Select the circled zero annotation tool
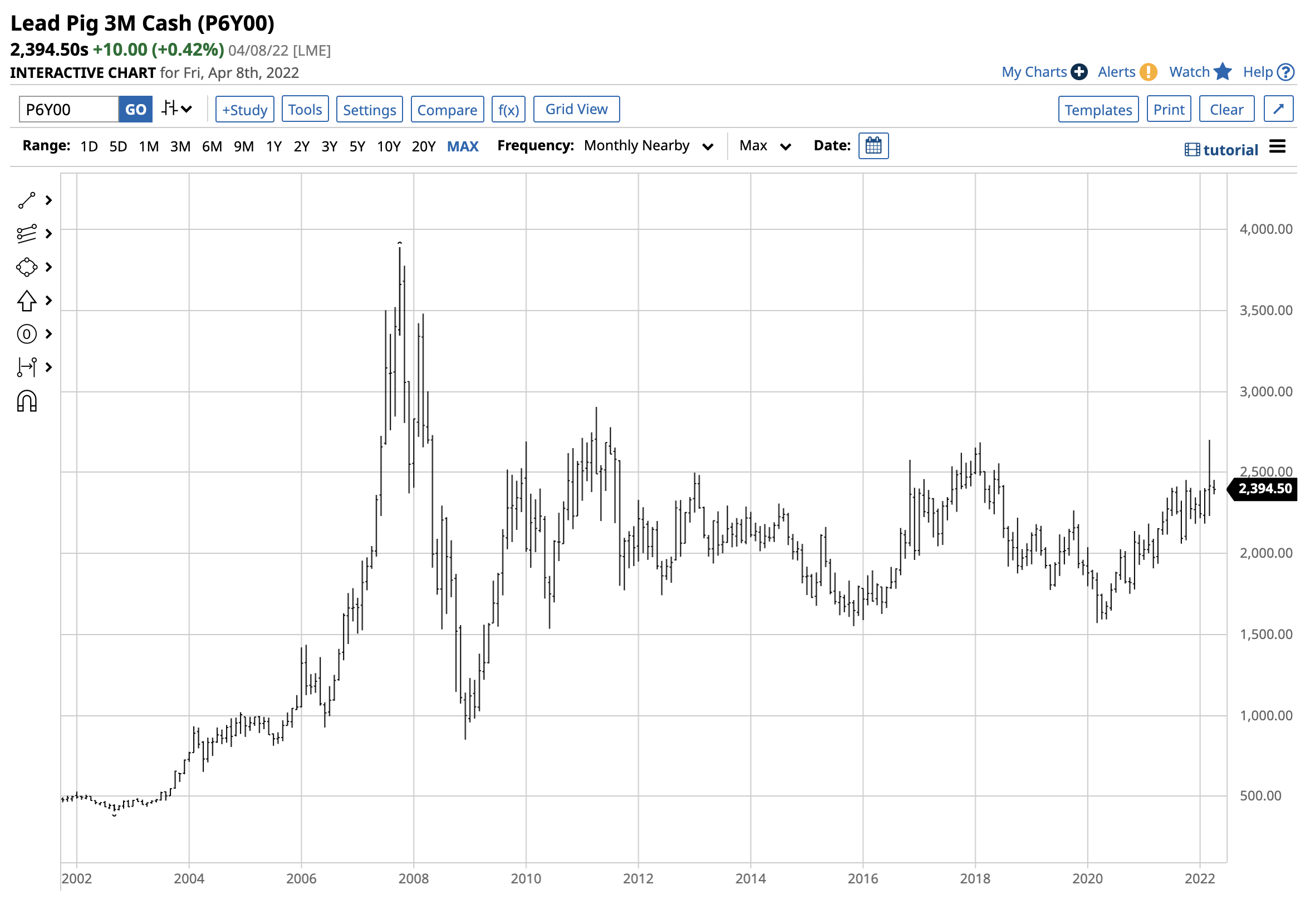Image resolution: width=1315 pixels, height=924 pixels. (x=26, y=335)
